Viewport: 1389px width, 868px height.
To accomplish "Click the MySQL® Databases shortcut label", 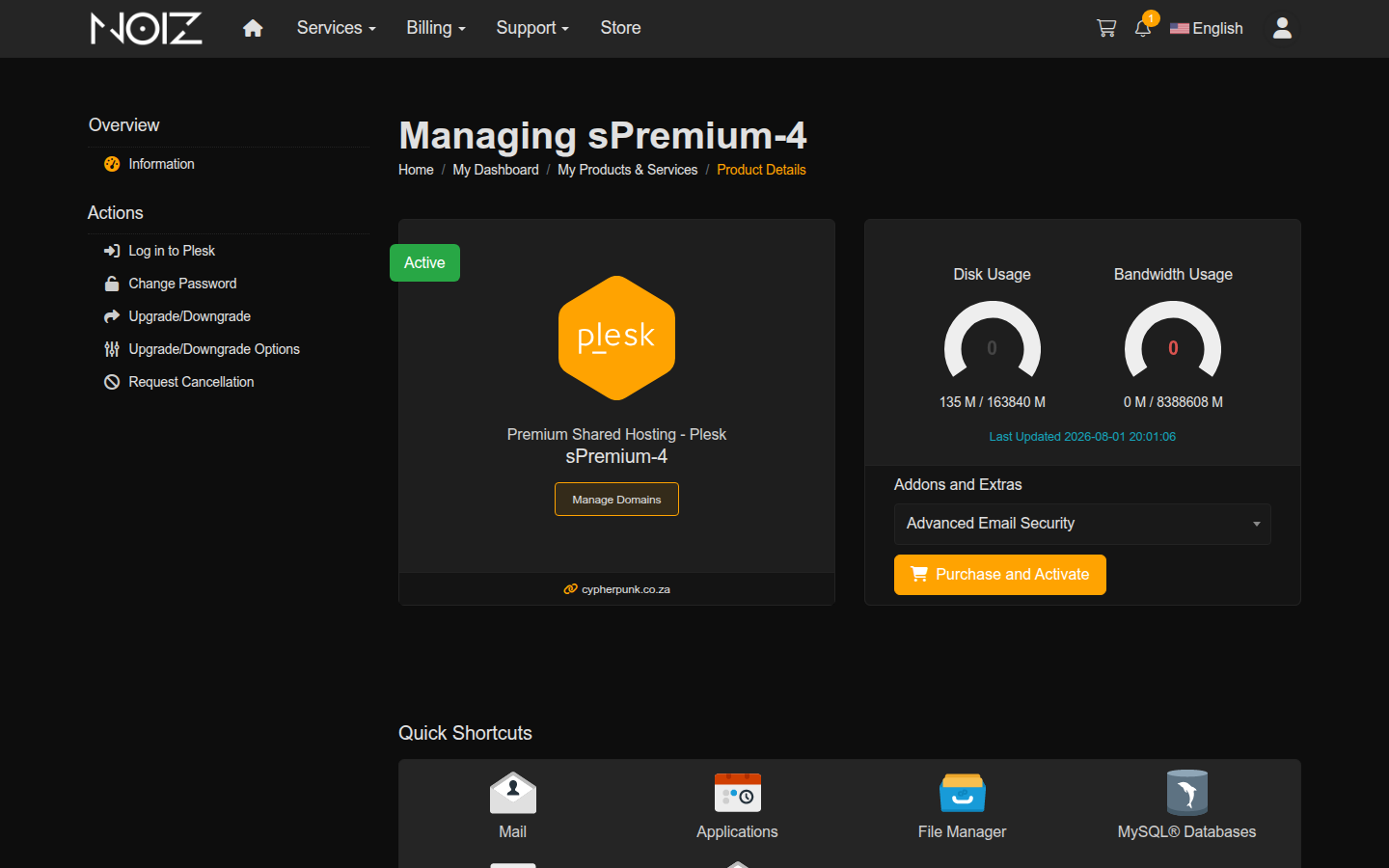I will 1187,831.
